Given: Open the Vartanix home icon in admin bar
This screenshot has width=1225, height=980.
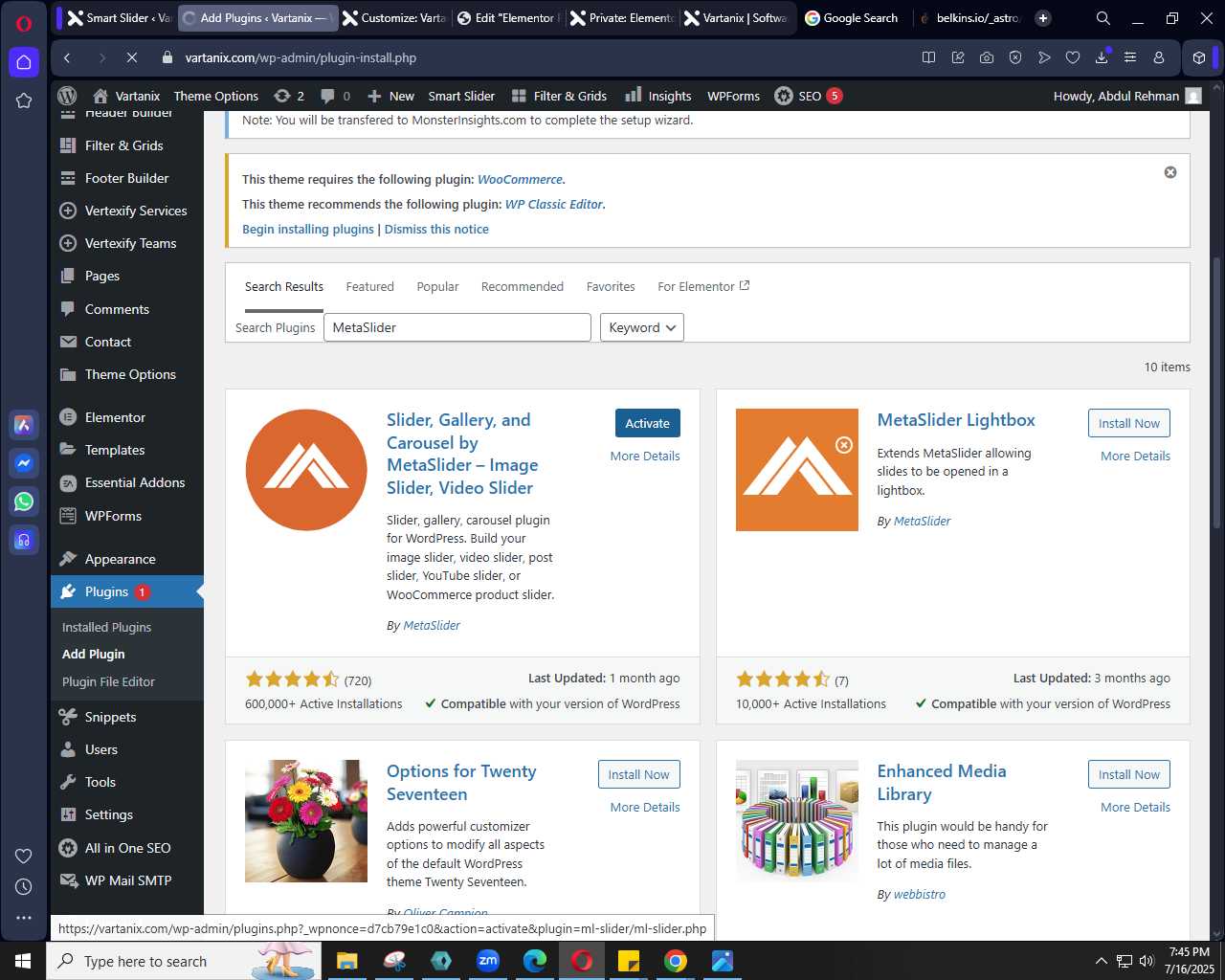Looking at the screenshot, I should pyautogui.click(x=100, y=96).
